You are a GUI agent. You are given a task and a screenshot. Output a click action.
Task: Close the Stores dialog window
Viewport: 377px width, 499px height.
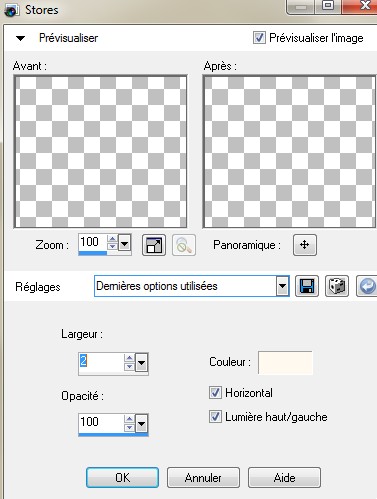[x=363, y=5]
